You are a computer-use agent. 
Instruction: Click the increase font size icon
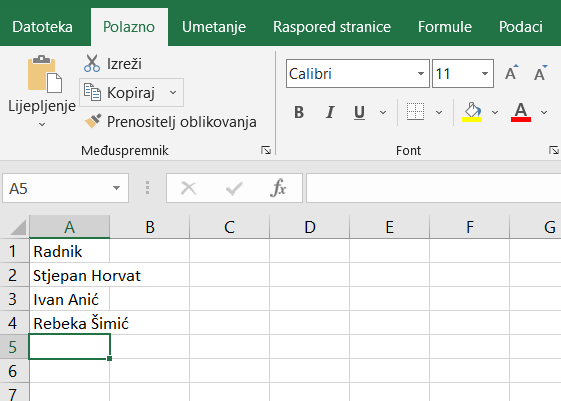click(511, 73)
